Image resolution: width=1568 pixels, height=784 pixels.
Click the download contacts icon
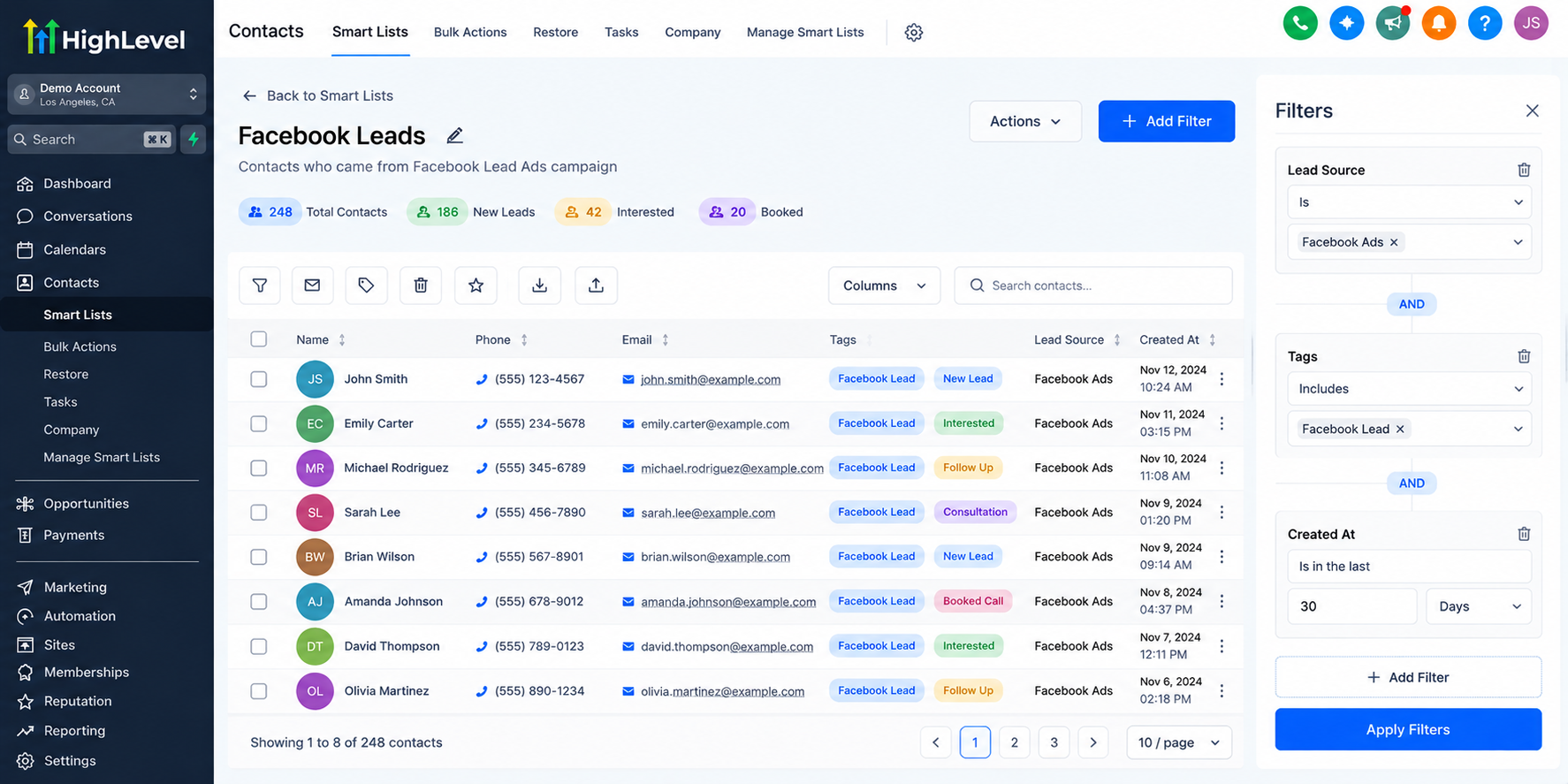pos(539,285)
